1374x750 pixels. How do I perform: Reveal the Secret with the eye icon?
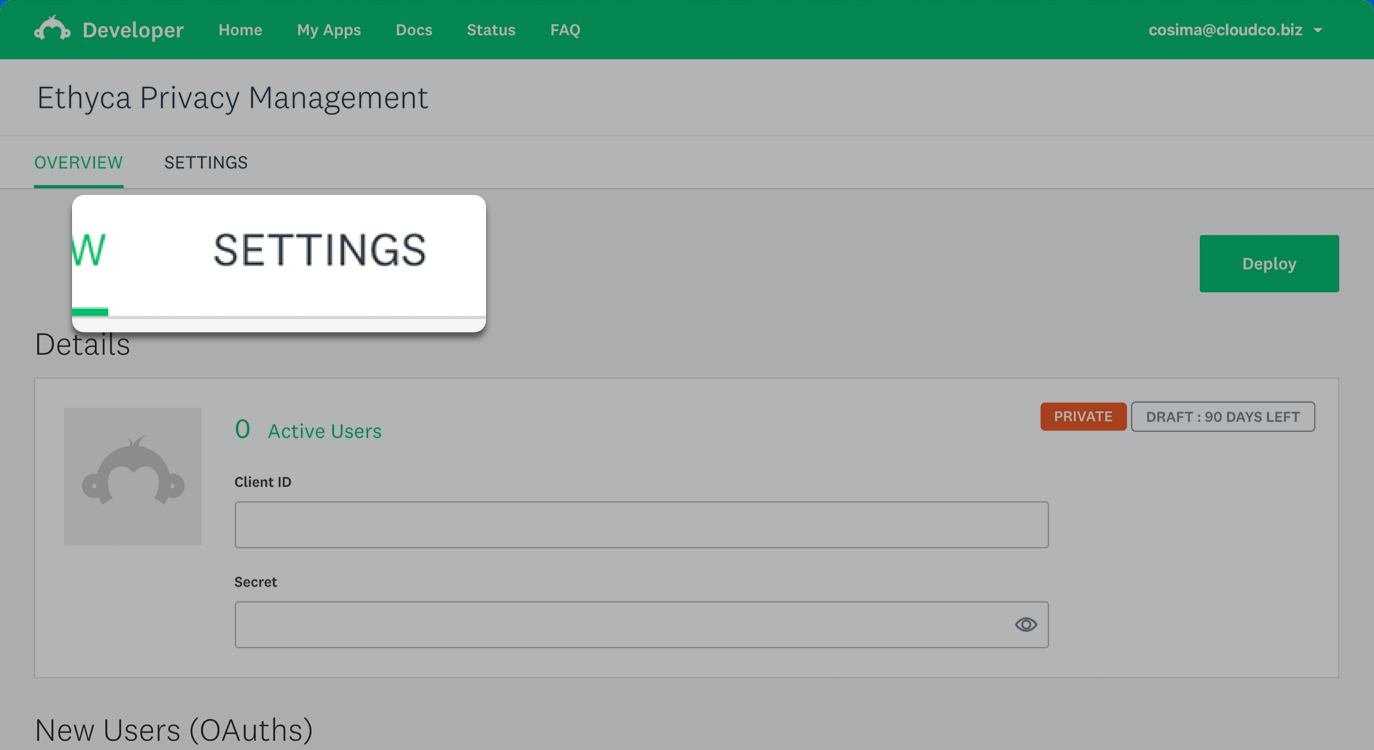pos(1025,625)
